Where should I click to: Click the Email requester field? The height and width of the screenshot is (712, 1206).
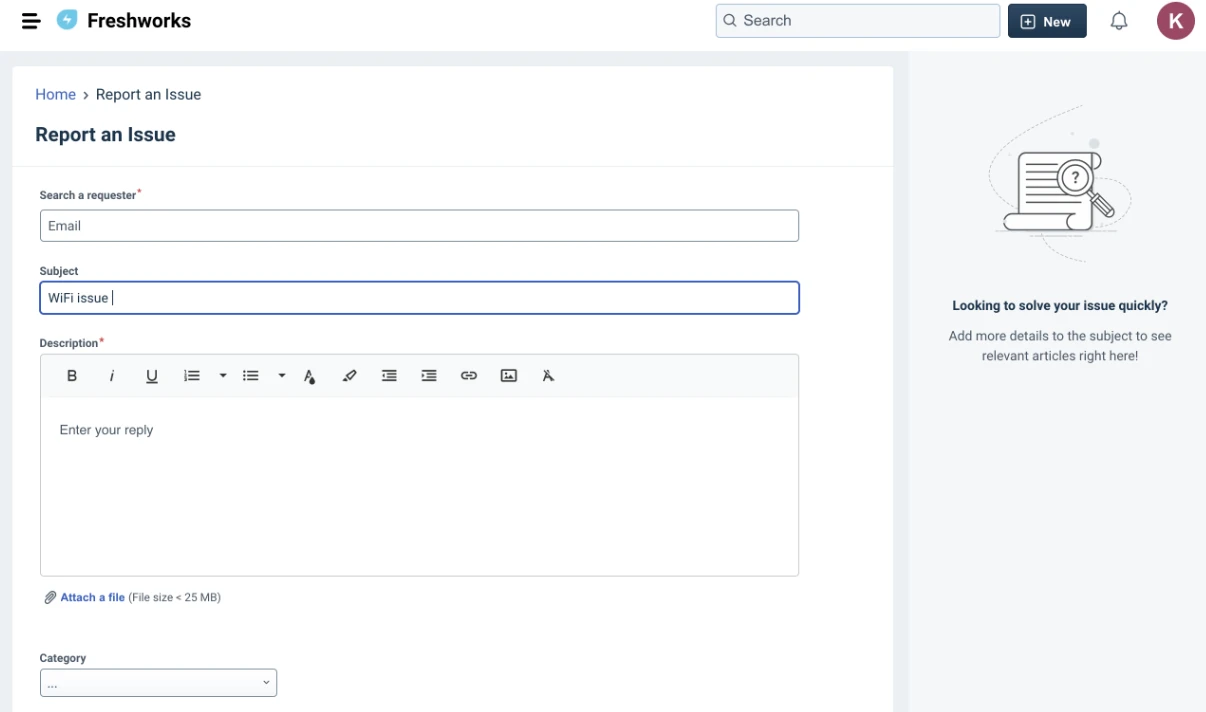click(x=419, y=226)
